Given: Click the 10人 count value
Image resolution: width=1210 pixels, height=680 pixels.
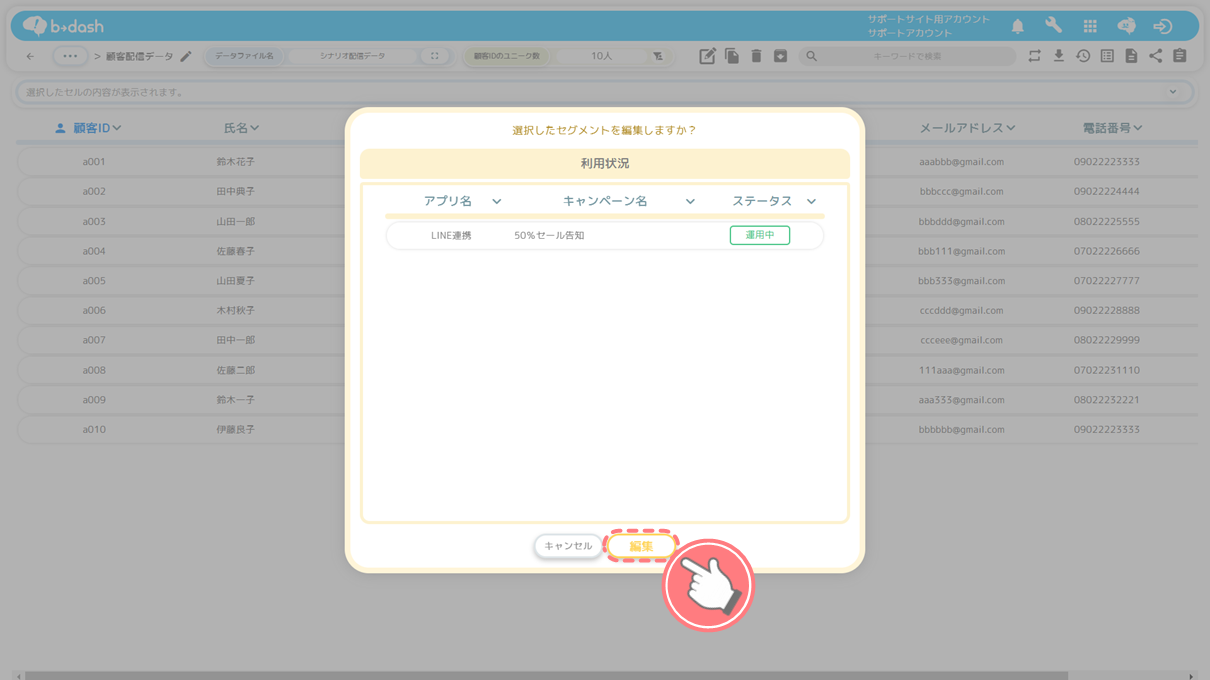Looking at the screenshot, I should (x=601, y=56).
